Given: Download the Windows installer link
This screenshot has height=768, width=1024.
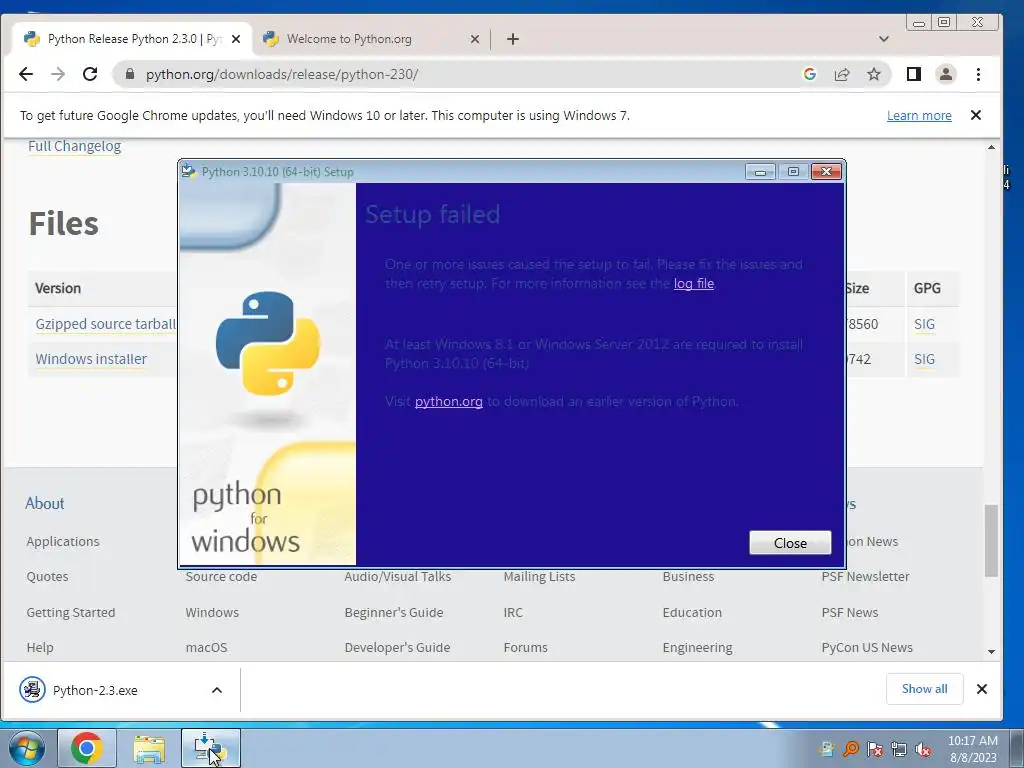Looking at the screenshot, I should [91, 359].
